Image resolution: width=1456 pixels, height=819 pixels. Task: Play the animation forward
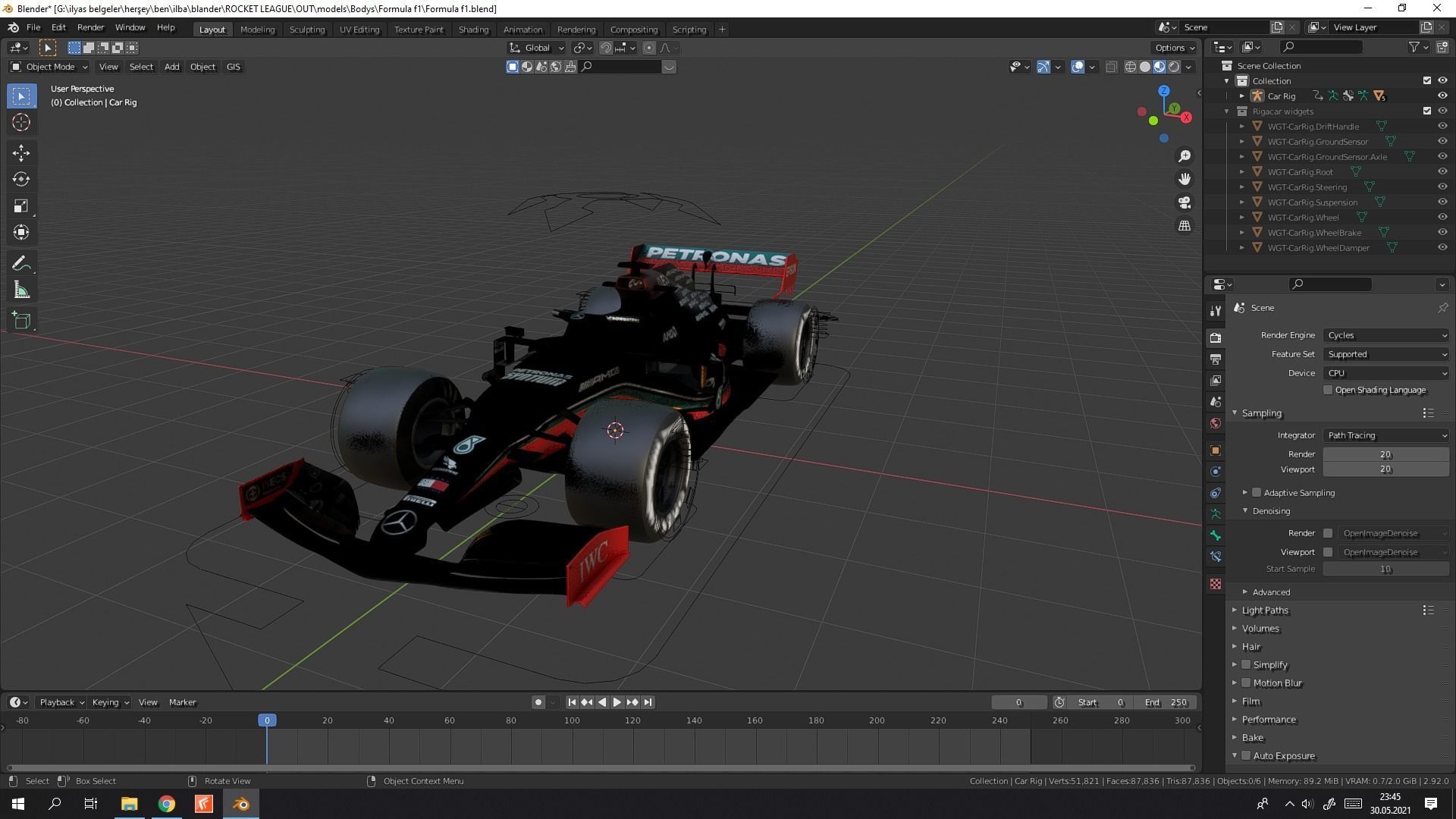(x=617, y=702)
